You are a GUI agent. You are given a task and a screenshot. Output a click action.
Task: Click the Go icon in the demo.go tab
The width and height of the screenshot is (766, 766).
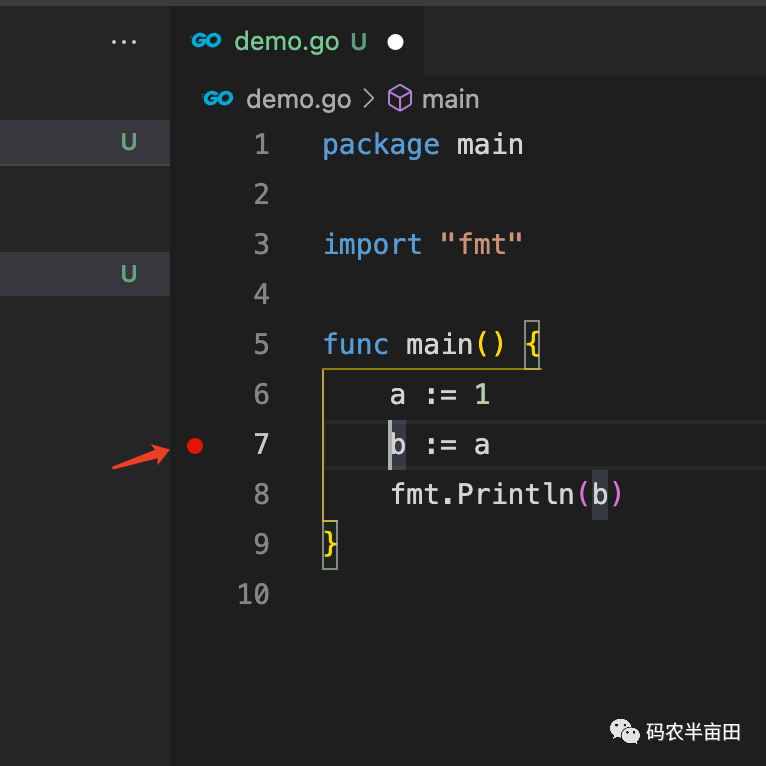pos(206,41)
